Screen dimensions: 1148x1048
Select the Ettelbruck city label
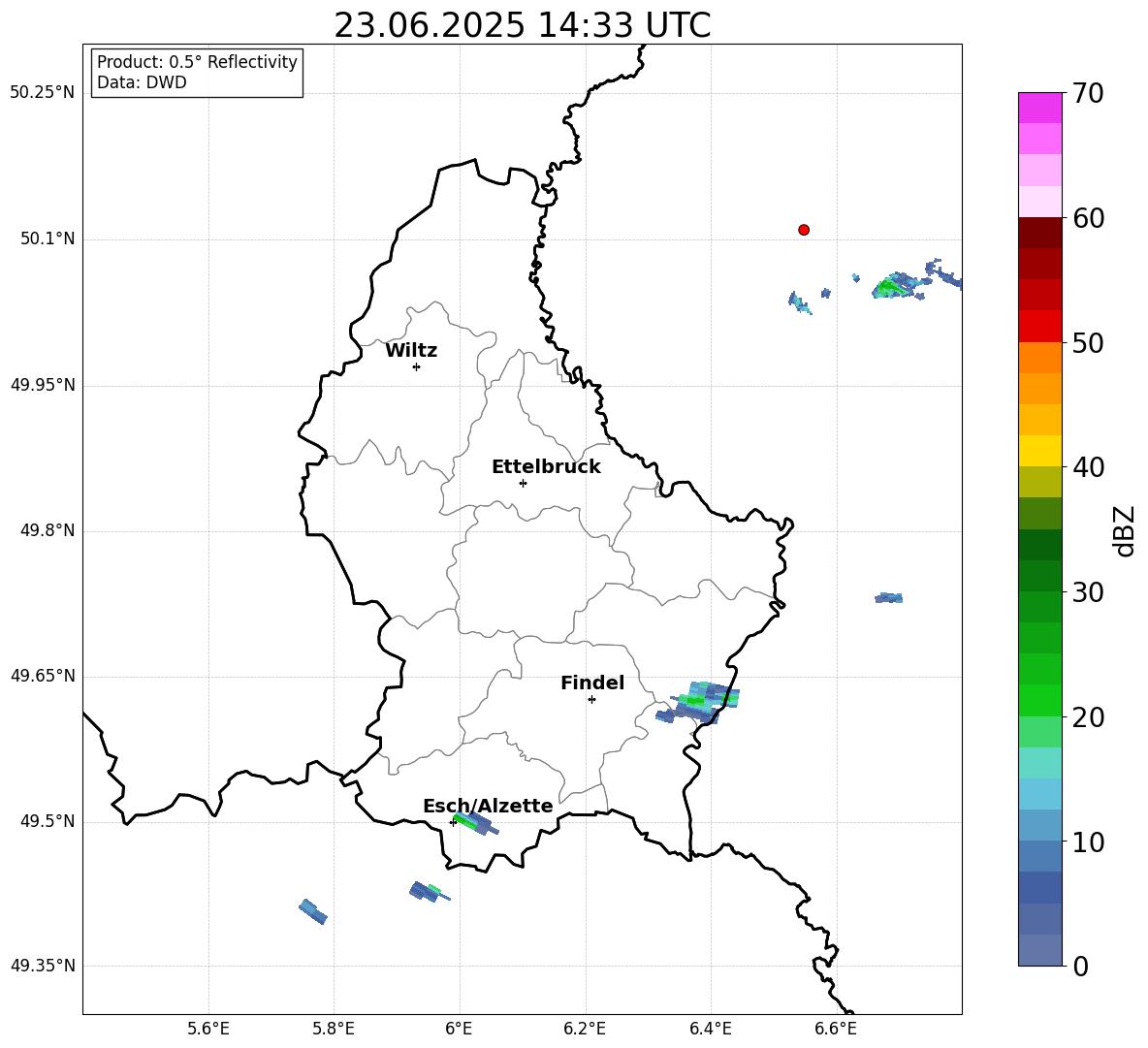click(546, 467)
